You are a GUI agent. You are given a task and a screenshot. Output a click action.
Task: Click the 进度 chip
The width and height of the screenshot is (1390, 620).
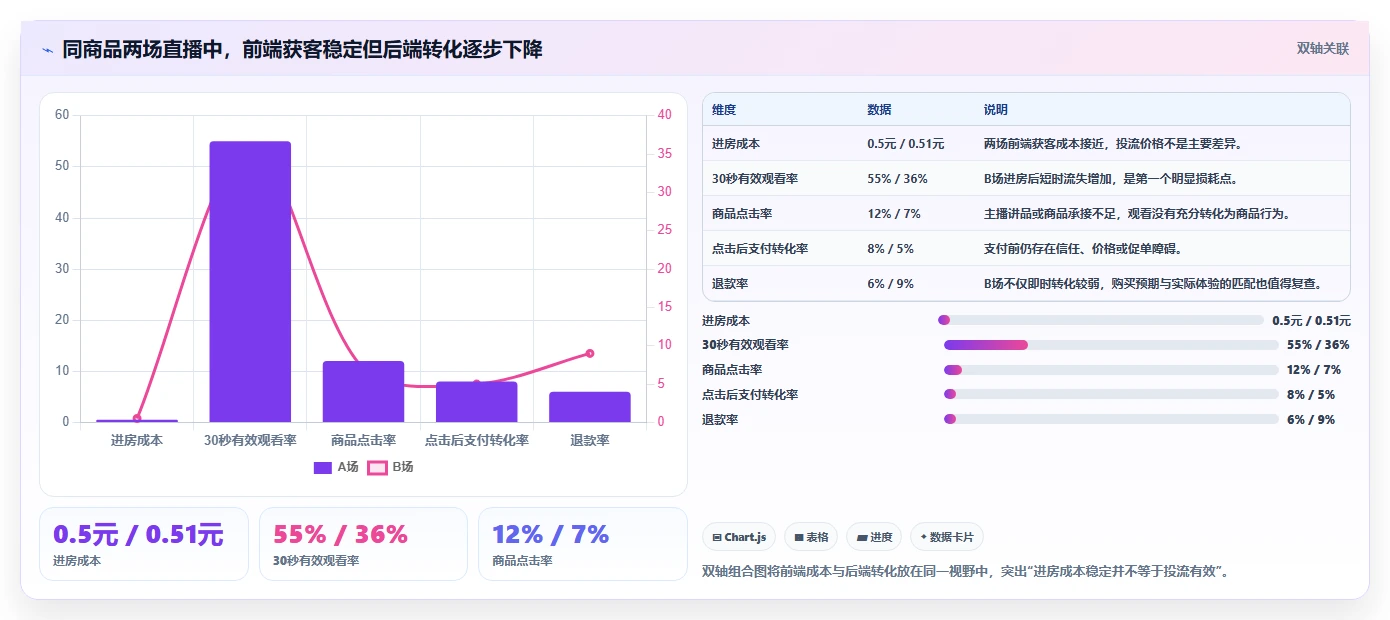click(874, 537)
